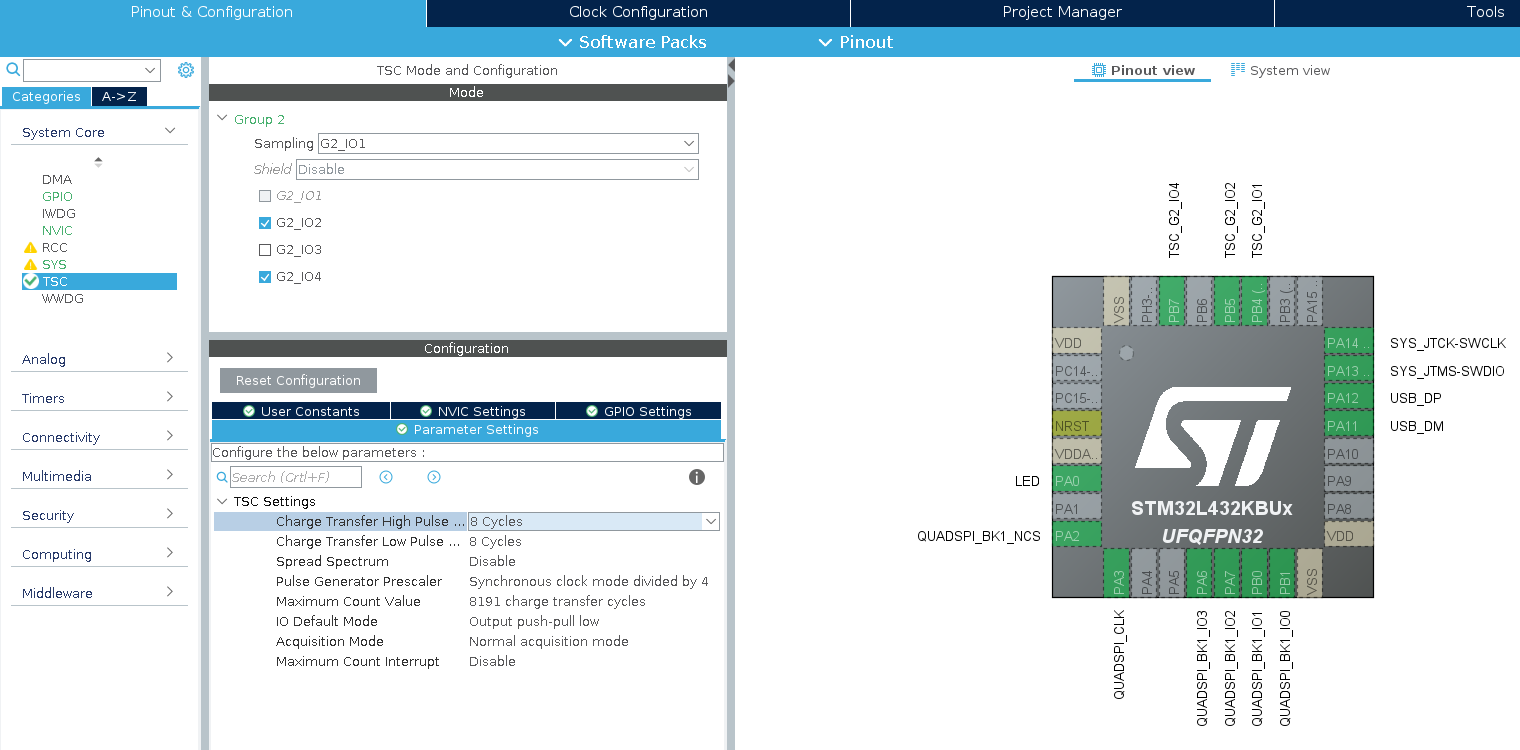Image resolution: width=1520 pixels, height=750 pixels.
Task: Click the PB7 pin on chip
Action: pyautogui.click(x=1174, y=300)
